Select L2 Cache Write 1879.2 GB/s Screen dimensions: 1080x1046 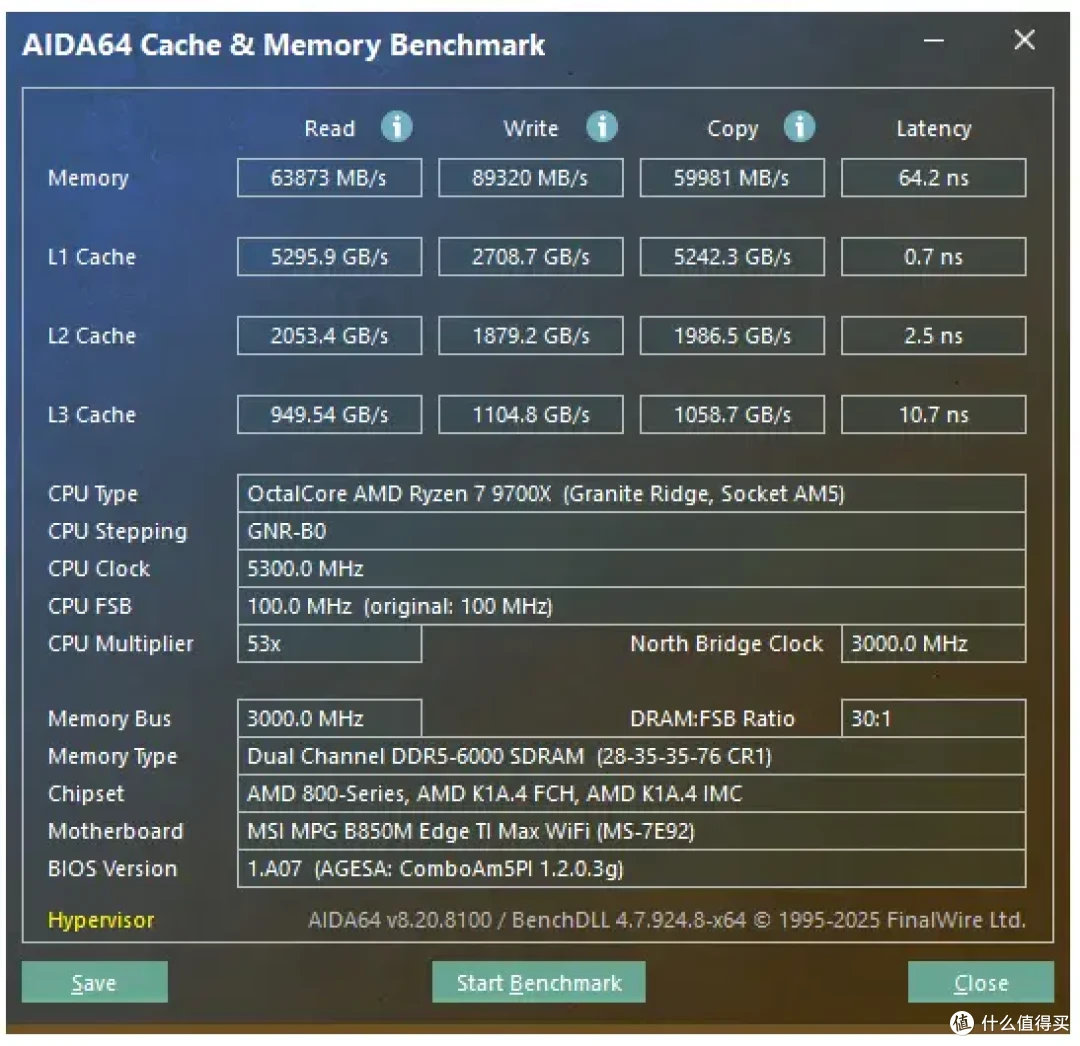click(530, 335)
